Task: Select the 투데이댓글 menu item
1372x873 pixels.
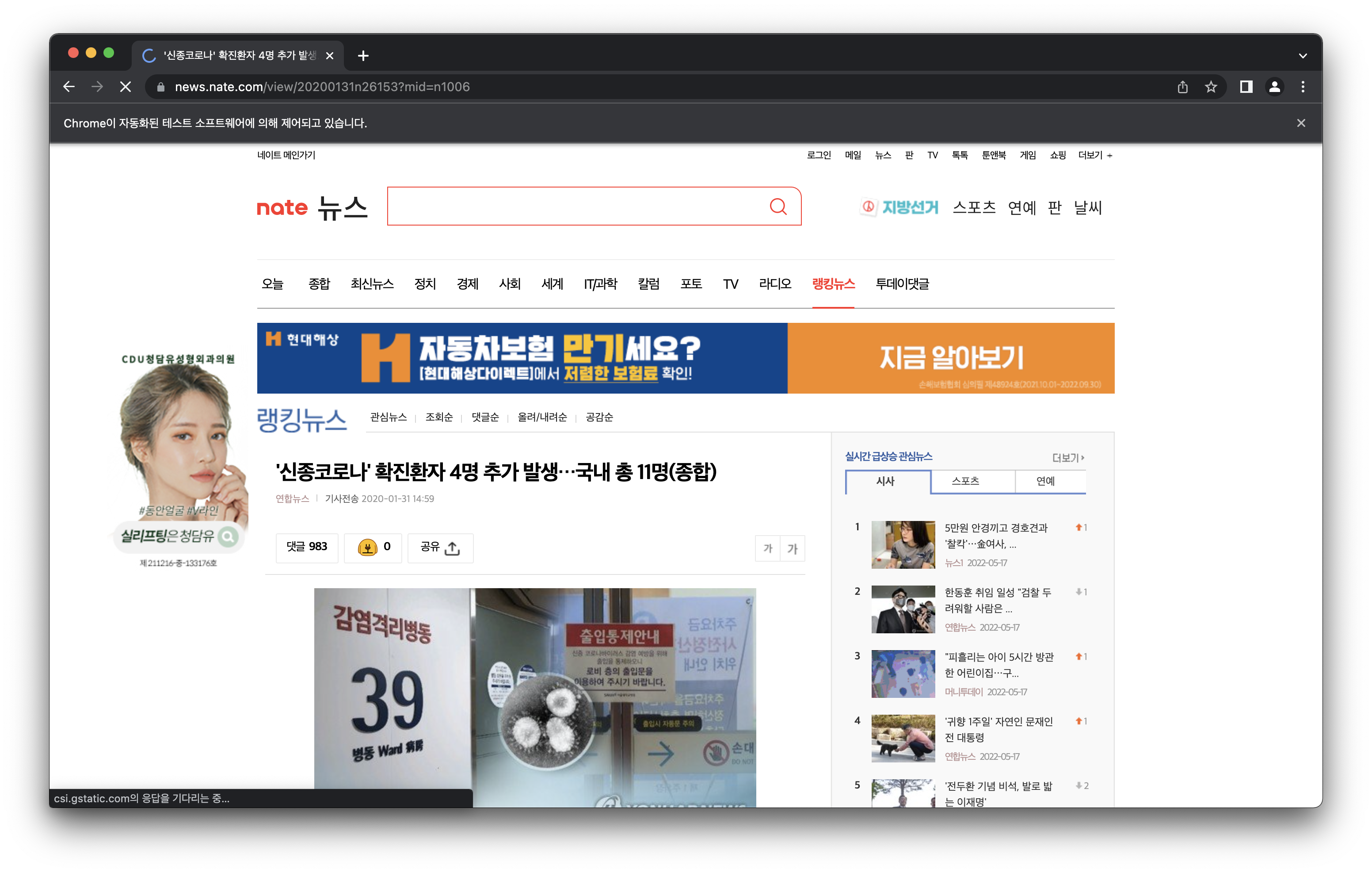Action: pos(902,283)
